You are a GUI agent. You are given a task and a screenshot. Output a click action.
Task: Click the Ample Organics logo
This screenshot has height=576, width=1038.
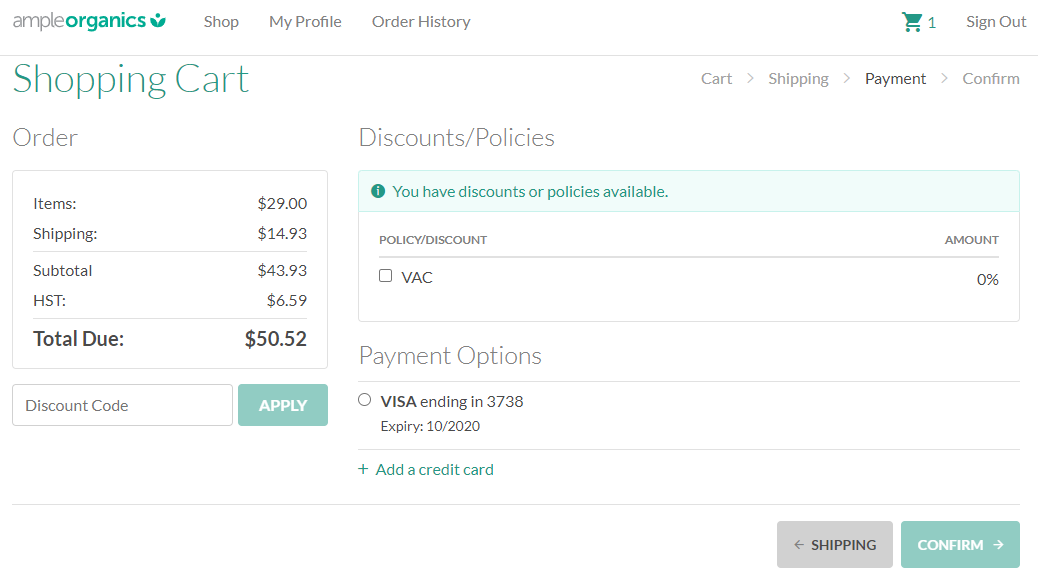pyautogui.click(x=89, y=21)
